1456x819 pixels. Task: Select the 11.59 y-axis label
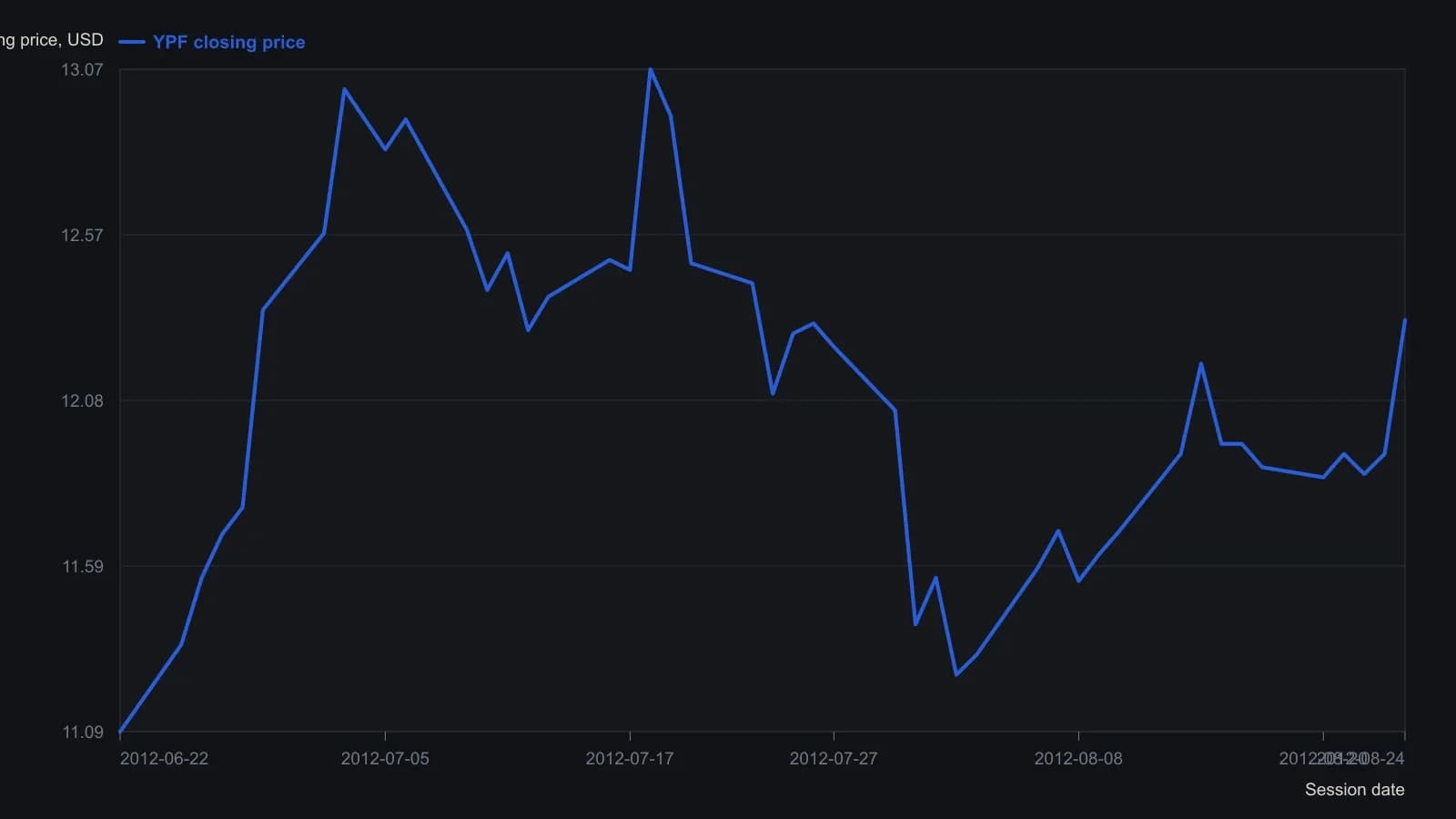(x=82, y=567)
